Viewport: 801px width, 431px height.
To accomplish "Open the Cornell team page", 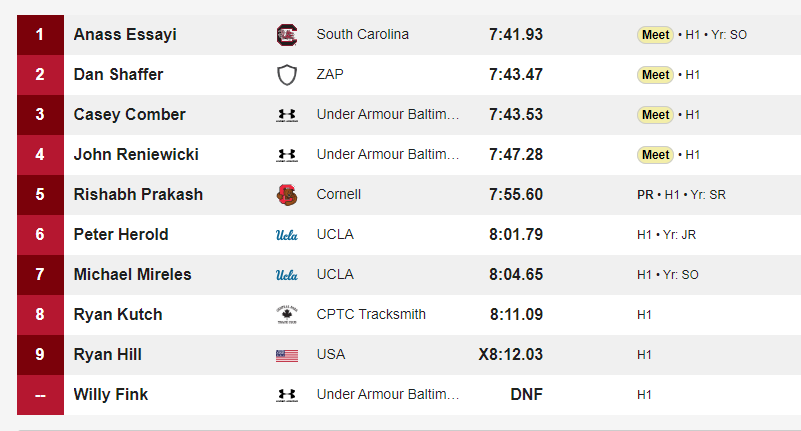I will click(339, 195).
